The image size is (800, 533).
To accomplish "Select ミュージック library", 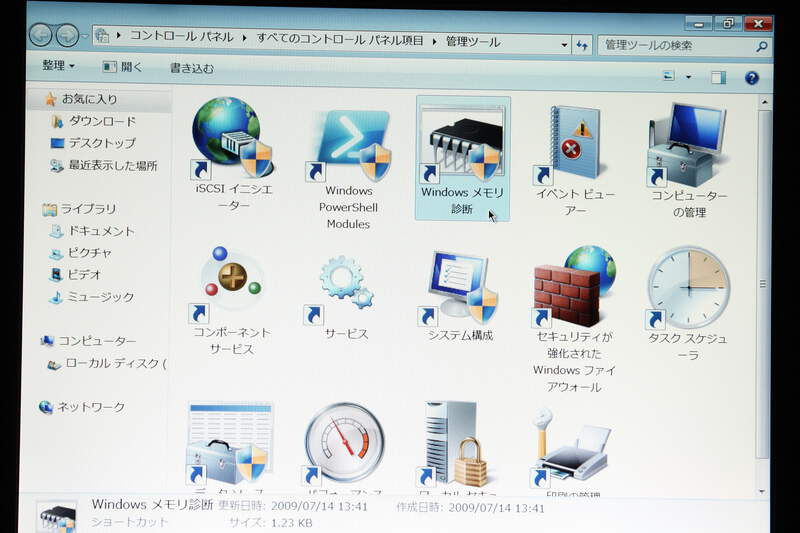I will (x=92, y=297).
